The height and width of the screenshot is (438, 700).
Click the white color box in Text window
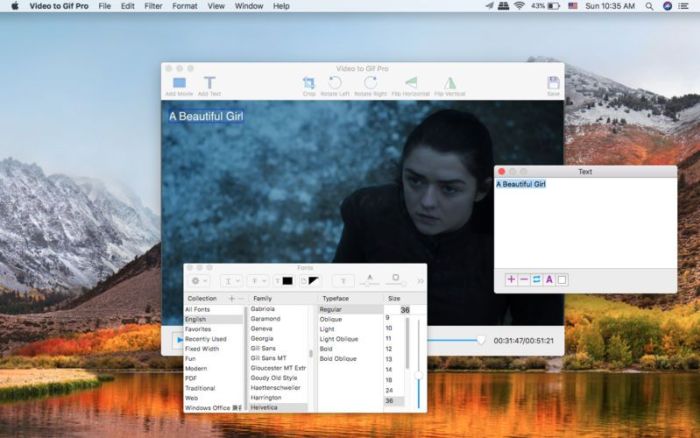pos(562,280)
